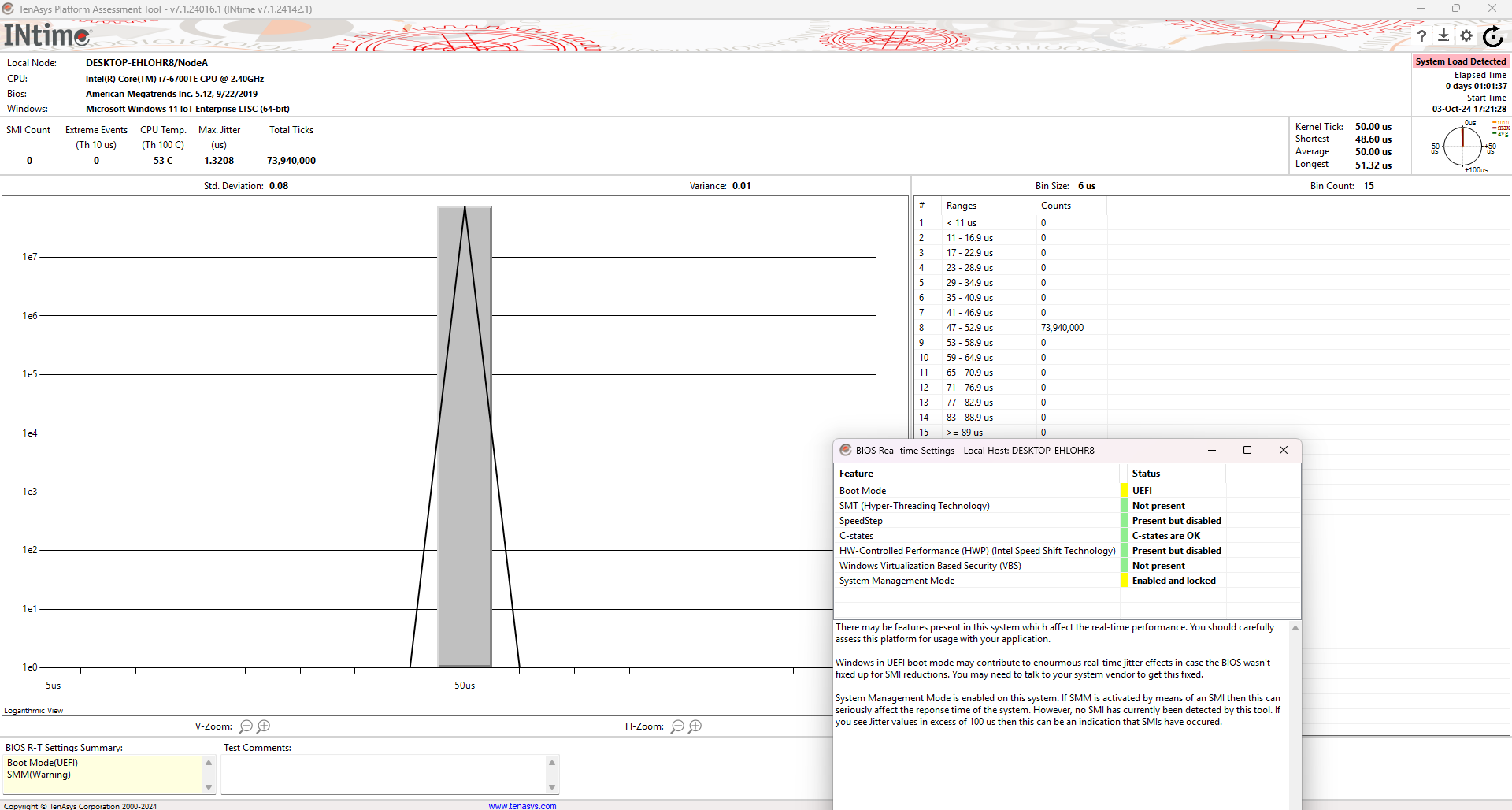The height and width of the screenshot is (810, 1512).
Task: Click V-Zoom zoom in magnifier
Action: 264,726
